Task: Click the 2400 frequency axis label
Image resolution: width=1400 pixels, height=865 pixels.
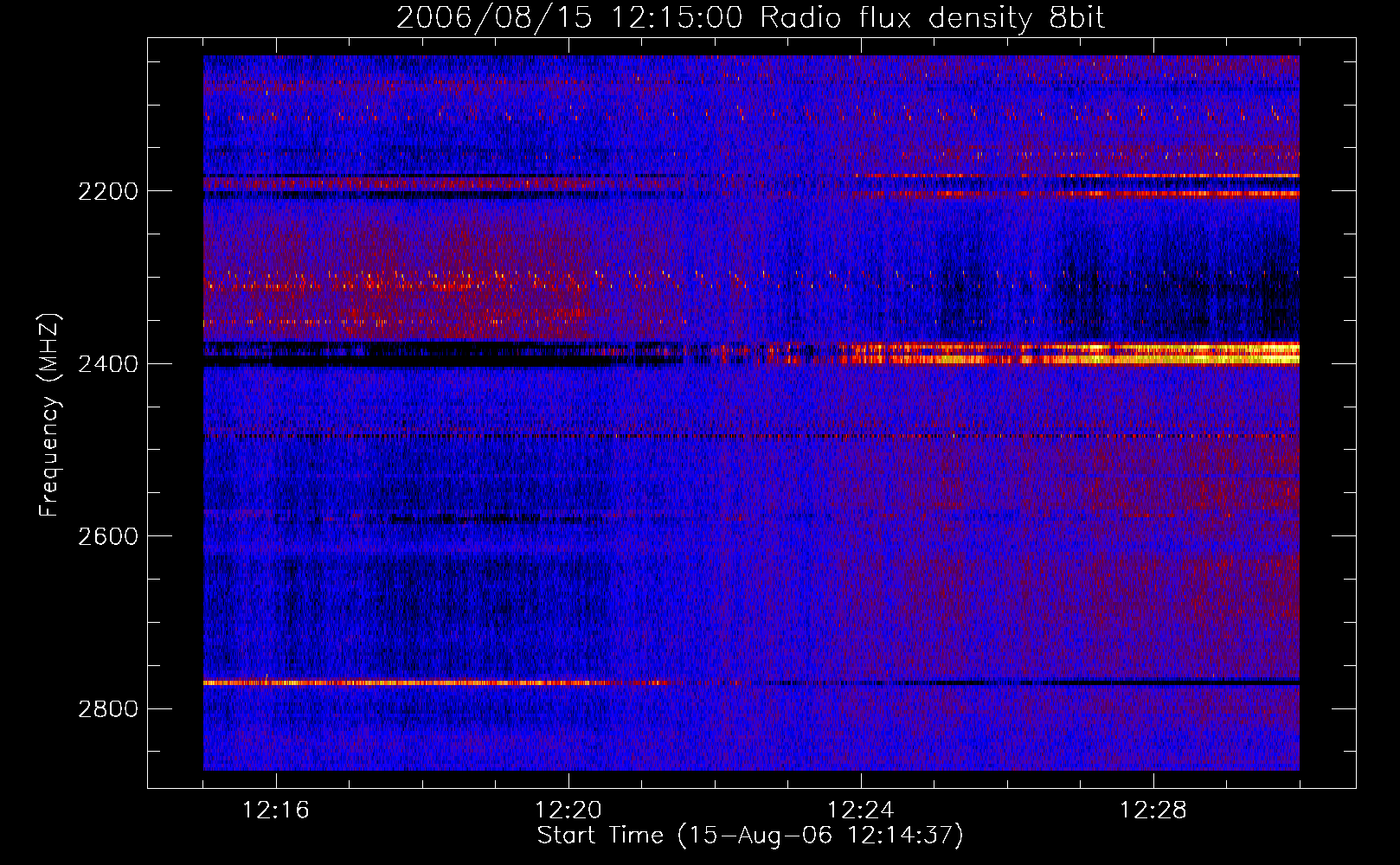Action: click(108, 364)
